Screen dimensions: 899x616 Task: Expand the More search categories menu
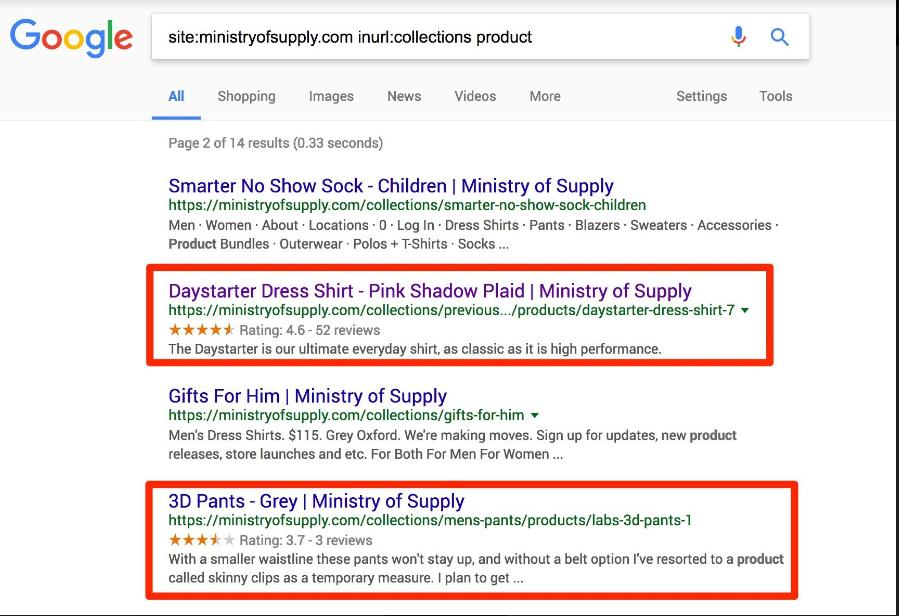pyautogui.click(x=544, y=96)
